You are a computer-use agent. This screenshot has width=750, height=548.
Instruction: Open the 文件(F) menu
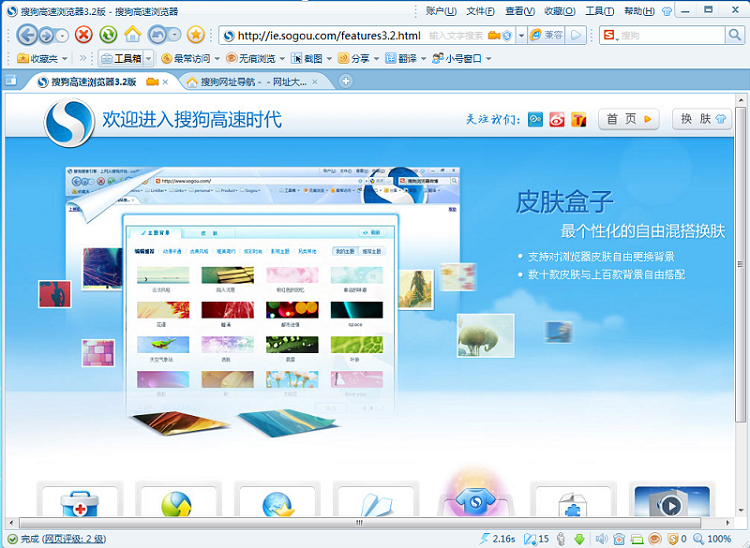pos(480,11)
